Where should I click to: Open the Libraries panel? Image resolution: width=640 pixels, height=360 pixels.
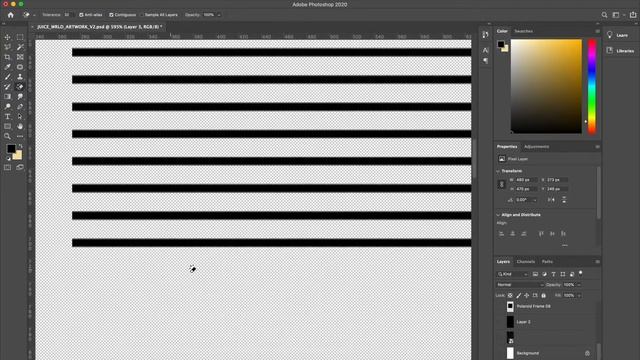click(x=620, y=51)
